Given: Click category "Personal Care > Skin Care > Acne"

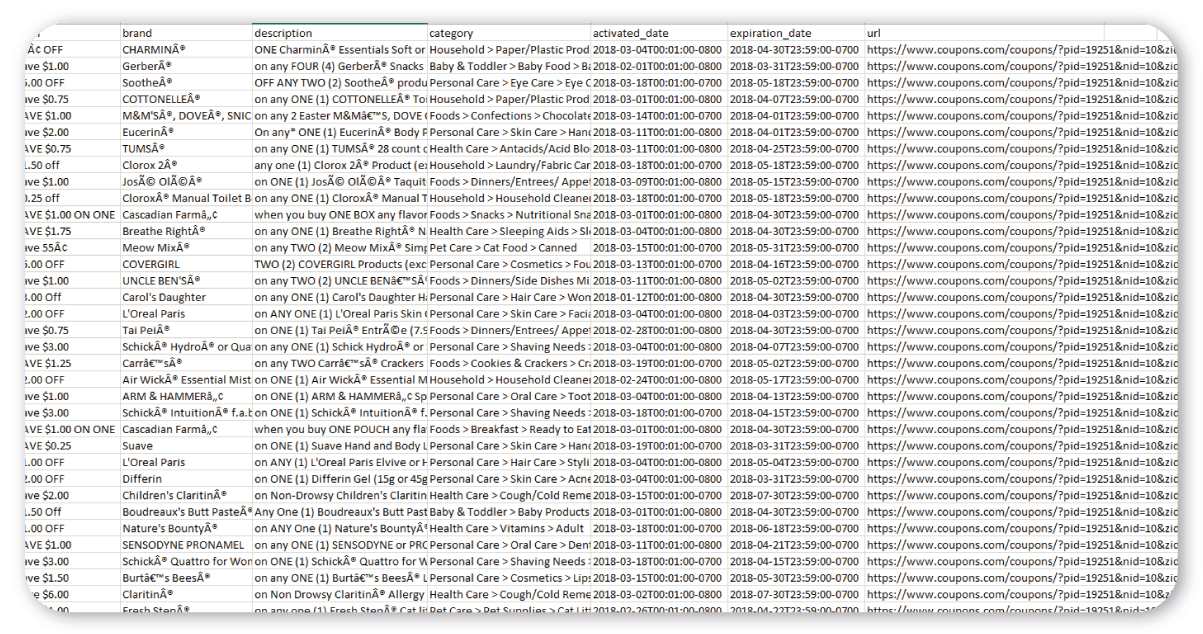Looking at the screenshot, I should 509,479.
